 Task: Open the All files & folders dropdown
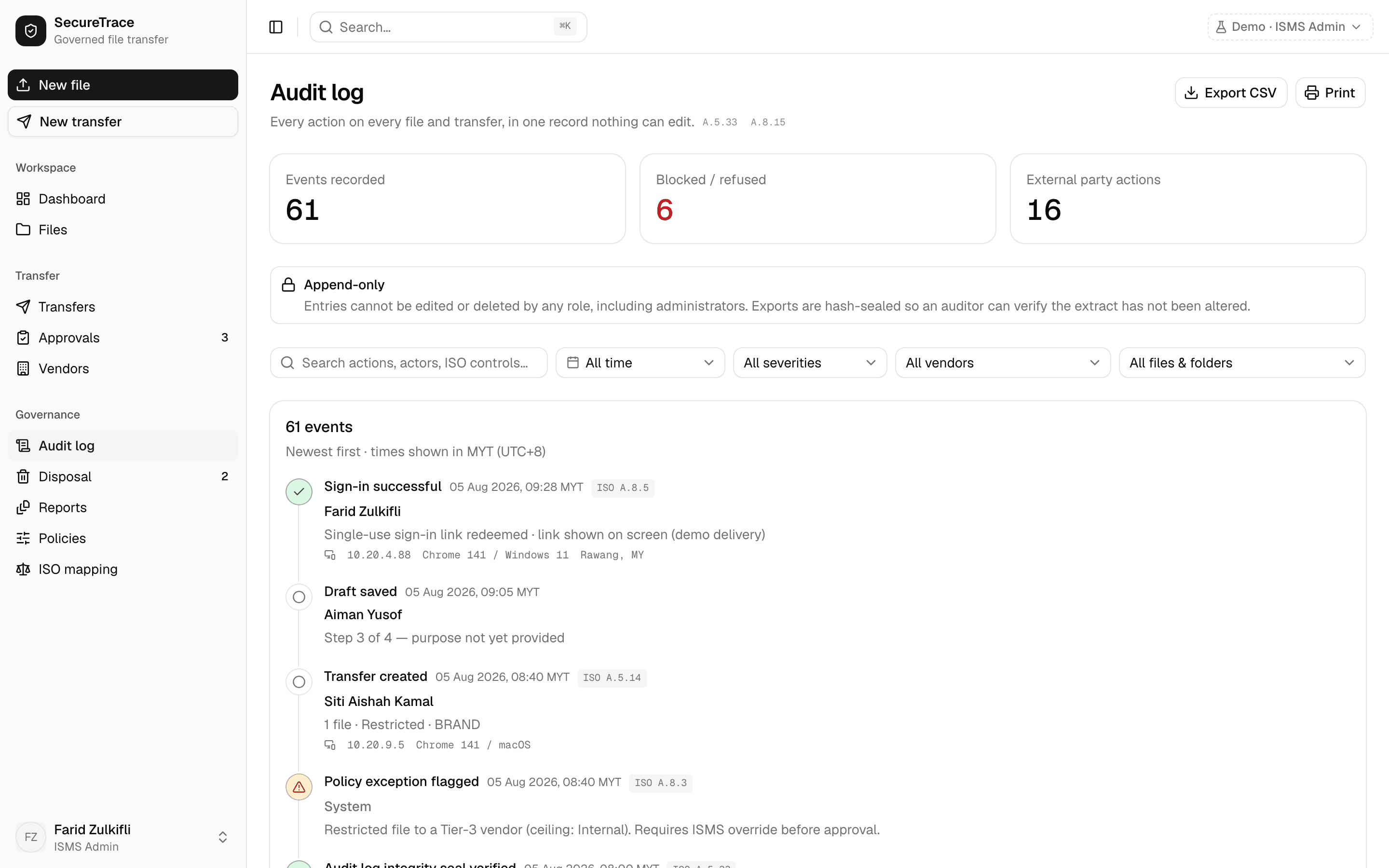tap(1242, 363)
